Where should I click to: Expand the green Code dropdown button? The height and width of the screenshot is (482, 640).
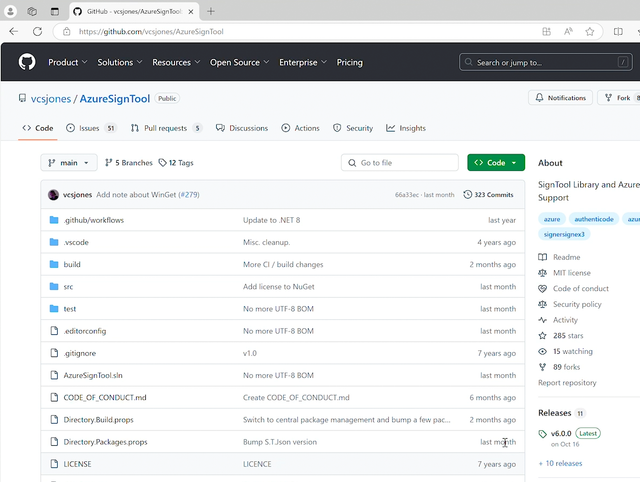(495, 162)
